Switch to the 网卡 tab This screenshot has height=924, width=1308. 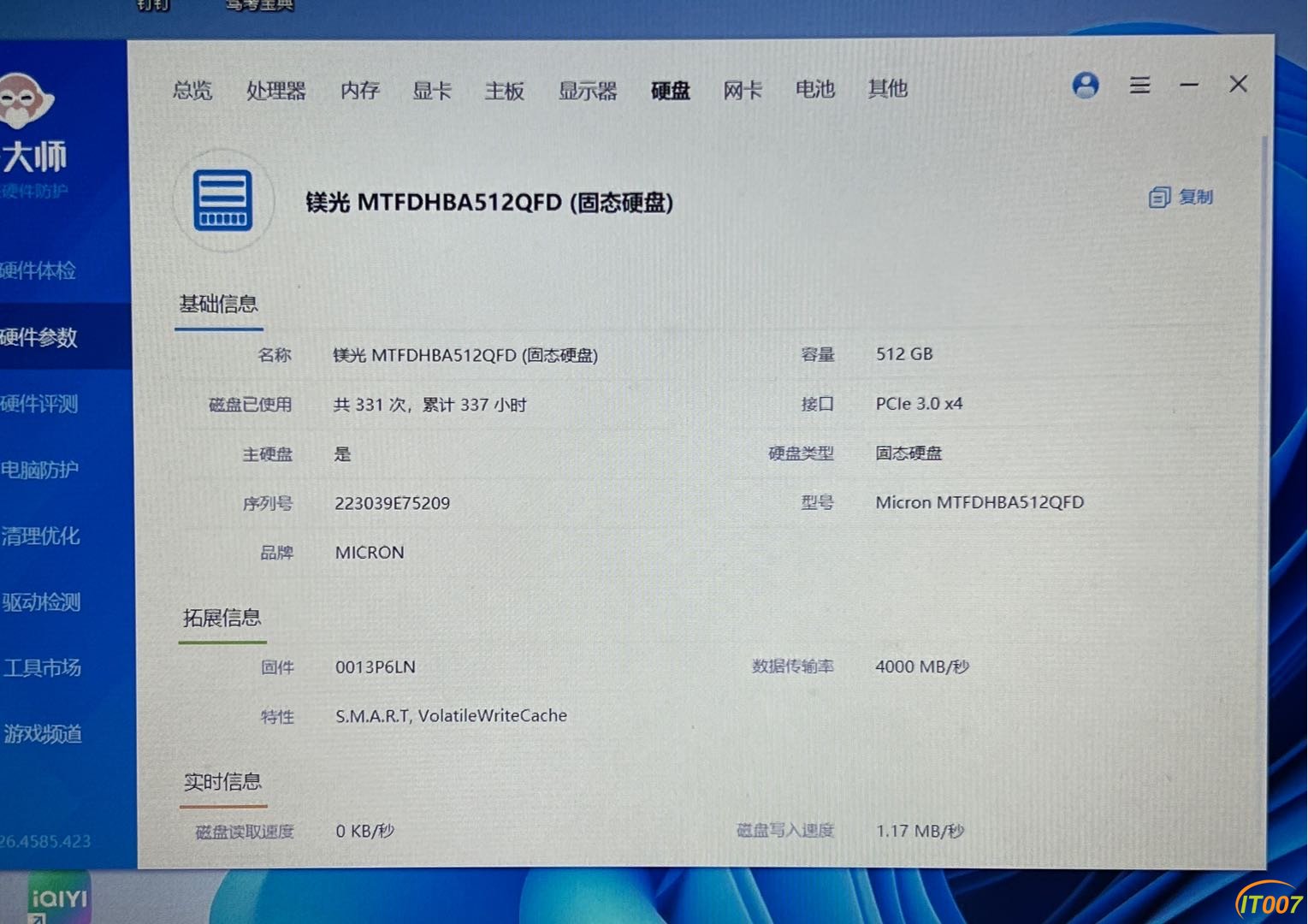[743, 90]
